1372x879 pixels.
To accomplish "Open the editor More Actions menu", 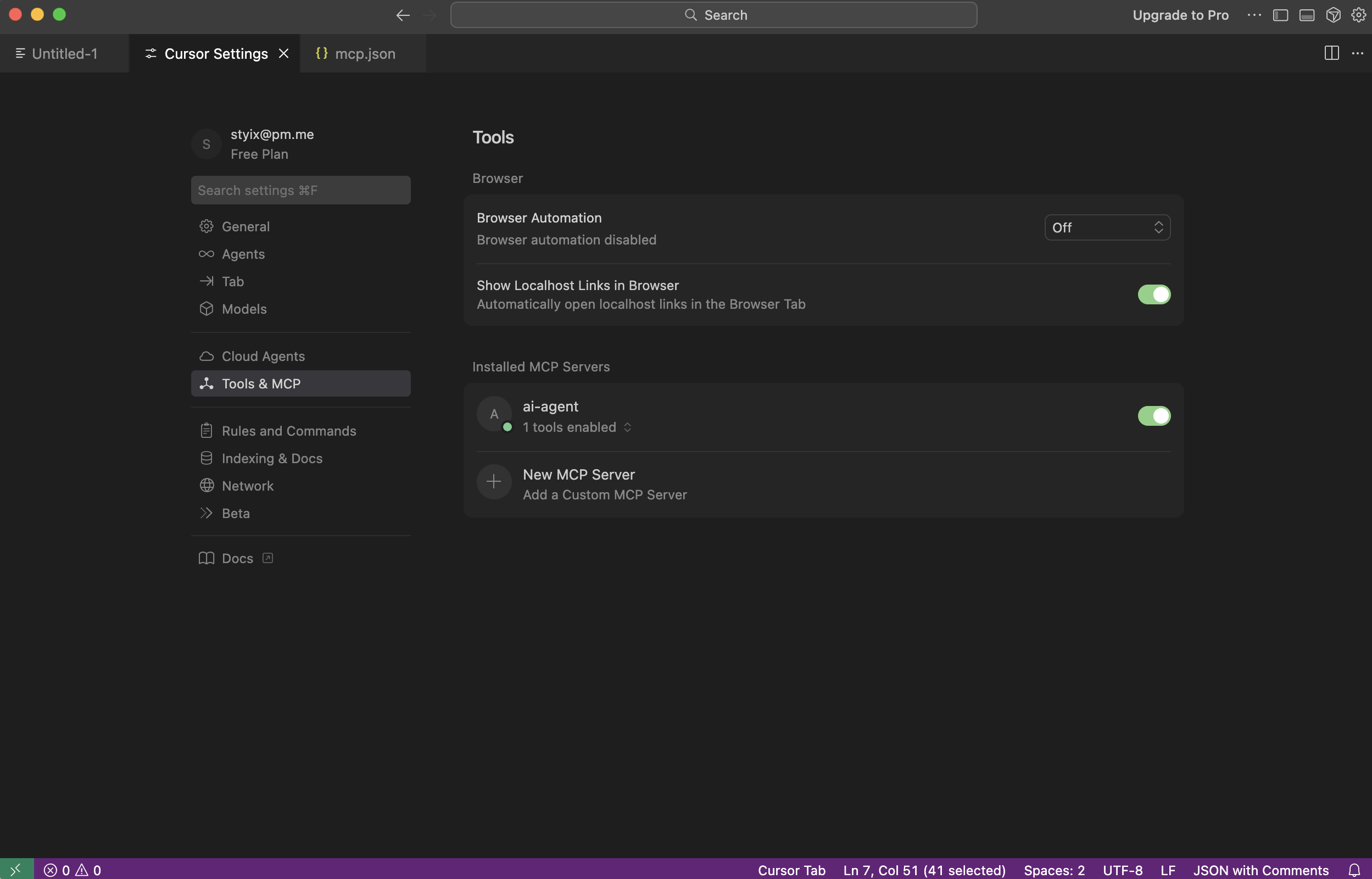I will point(1357,53).
